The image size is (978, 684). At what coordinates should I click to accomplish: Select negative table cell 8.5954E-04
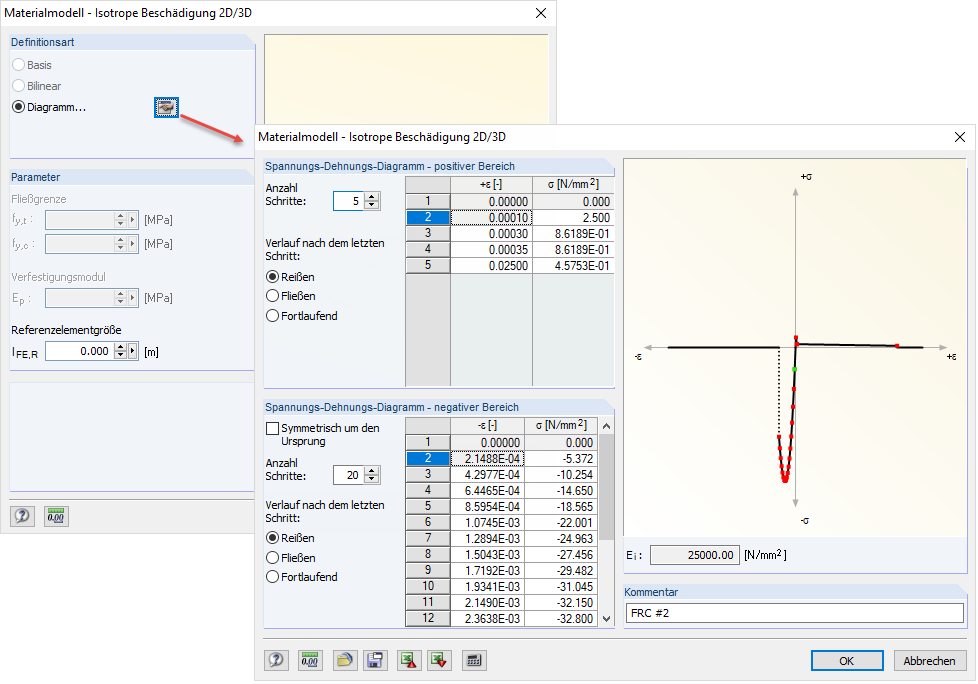pos(487,507)
